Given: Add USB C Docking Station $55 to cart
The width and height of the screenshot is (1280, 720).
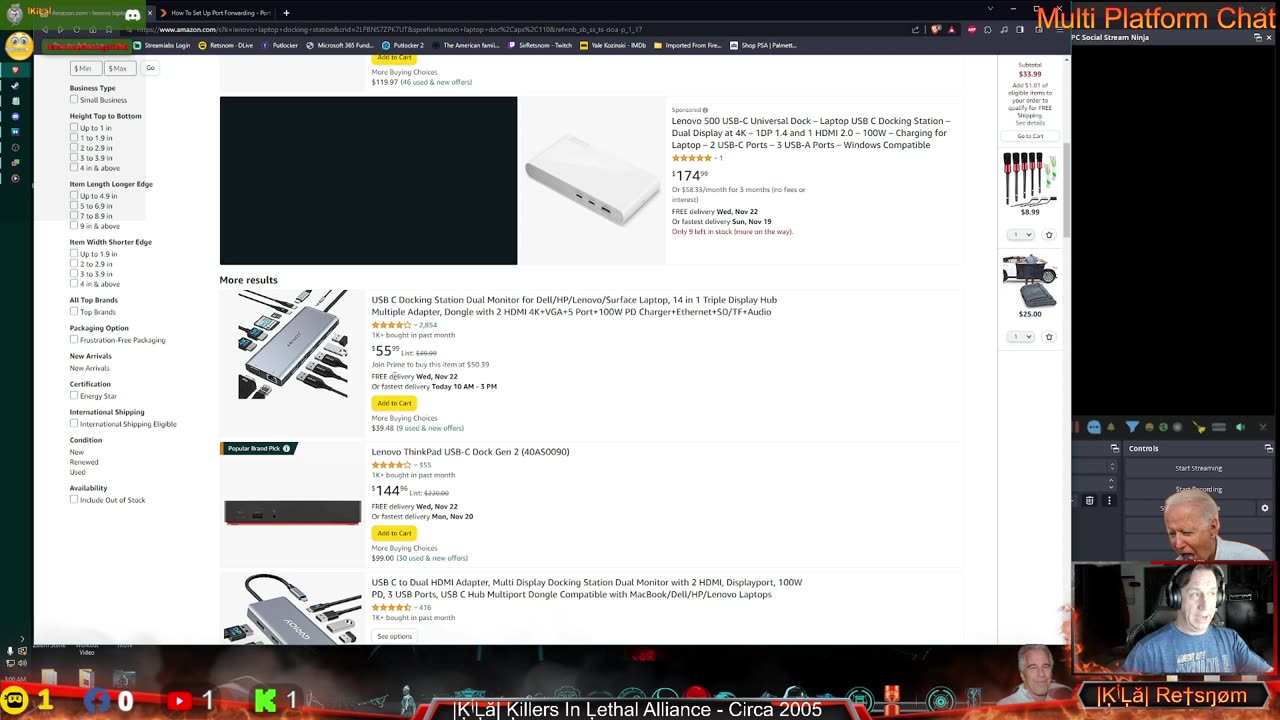Looking at the screenshot, I should click(x=394, y=403).
